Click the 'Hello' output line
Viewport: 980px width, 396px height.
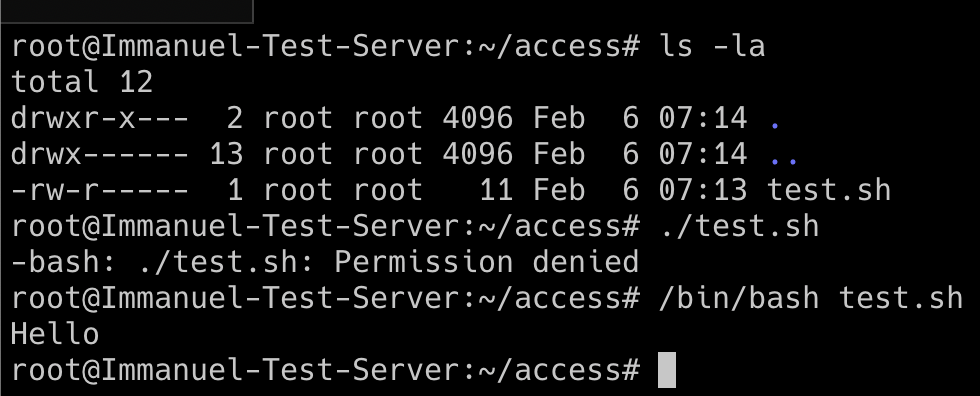55,334
